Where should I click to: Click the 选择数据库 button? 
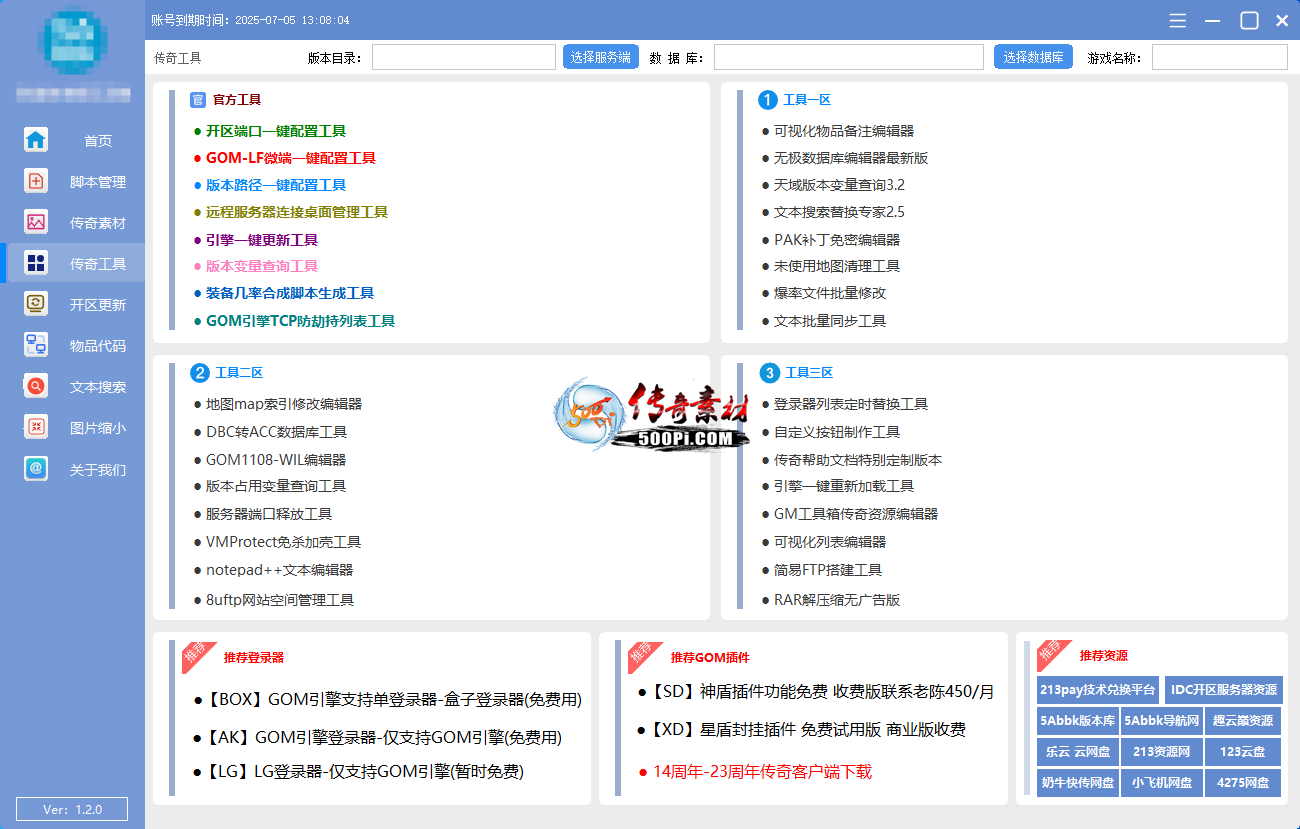[x=1033, y=57]
